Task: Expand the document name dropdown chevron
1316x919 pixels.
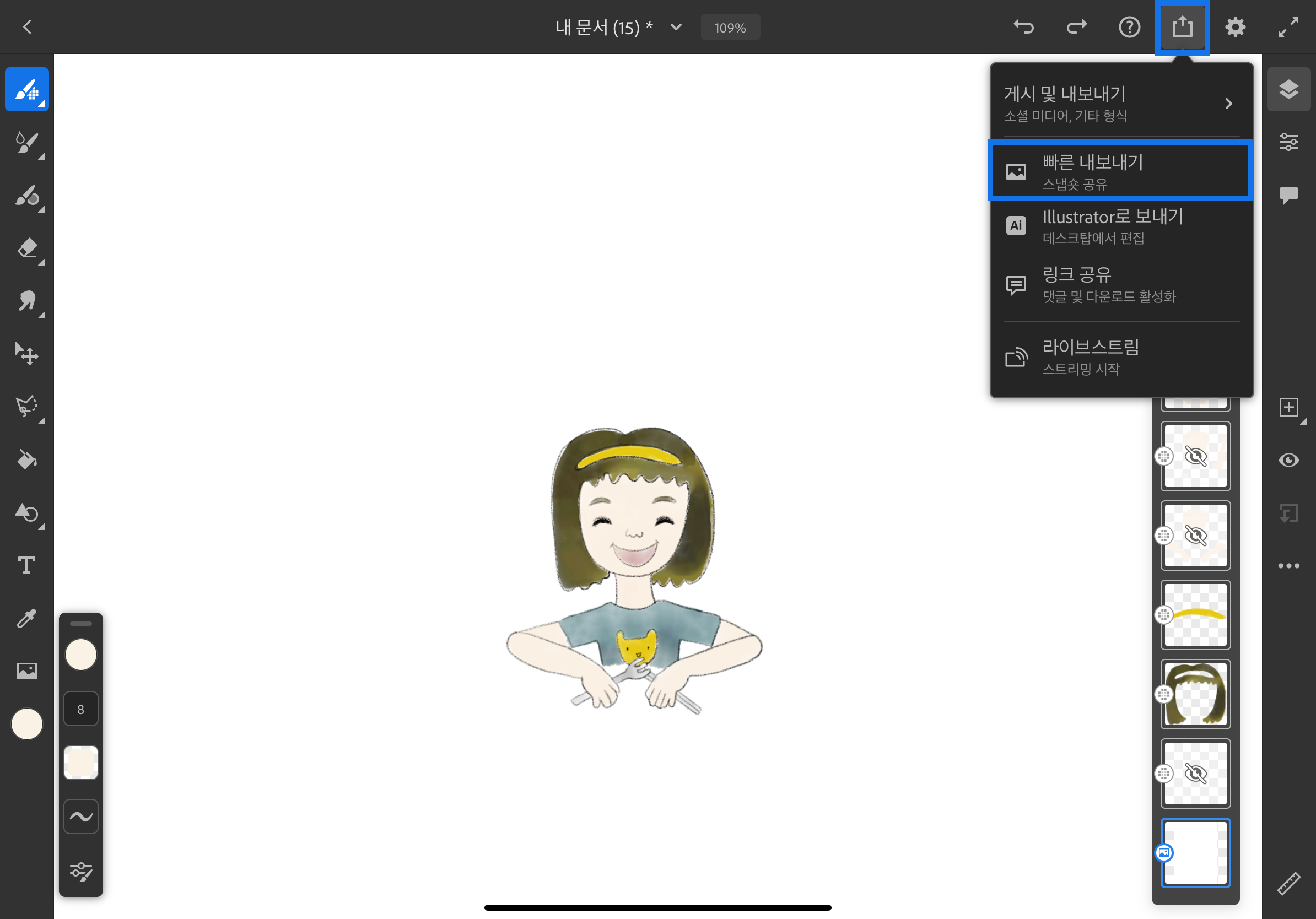Action: [x=676, y=27]
